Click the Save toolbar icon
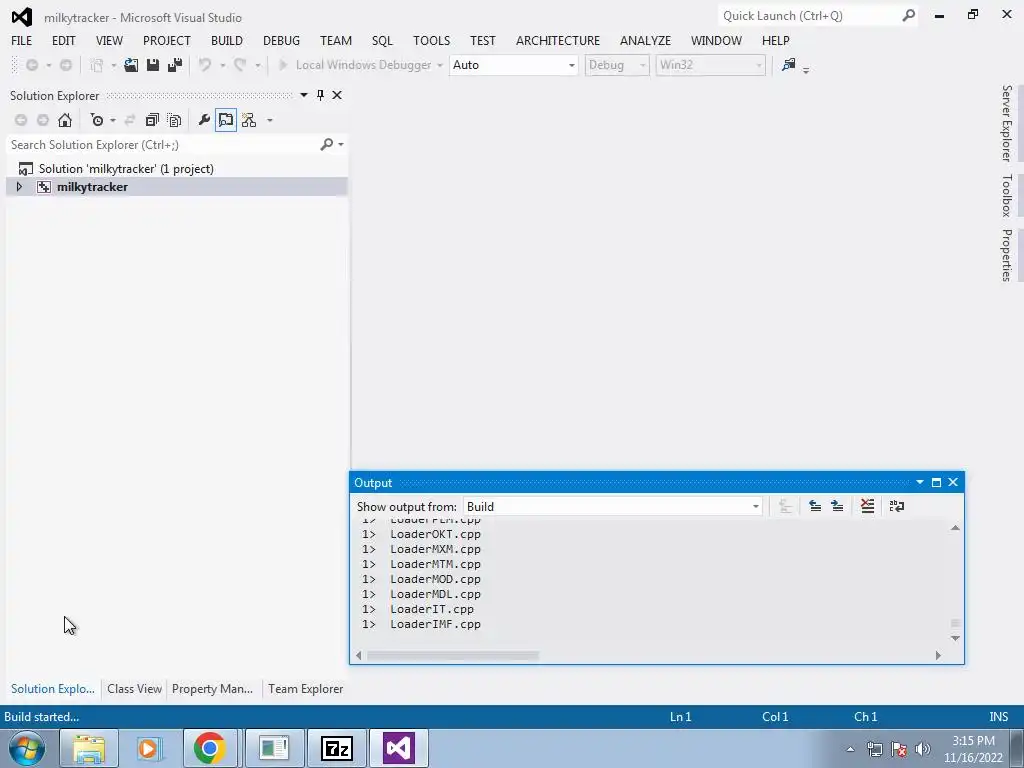 pos(153,65)
